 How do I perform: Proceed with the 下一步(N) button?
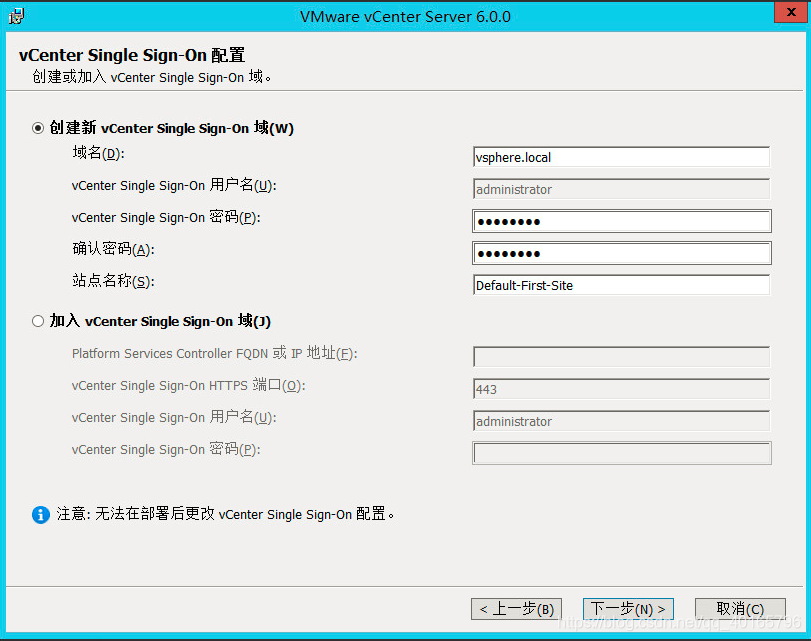[x=628, y=609]
